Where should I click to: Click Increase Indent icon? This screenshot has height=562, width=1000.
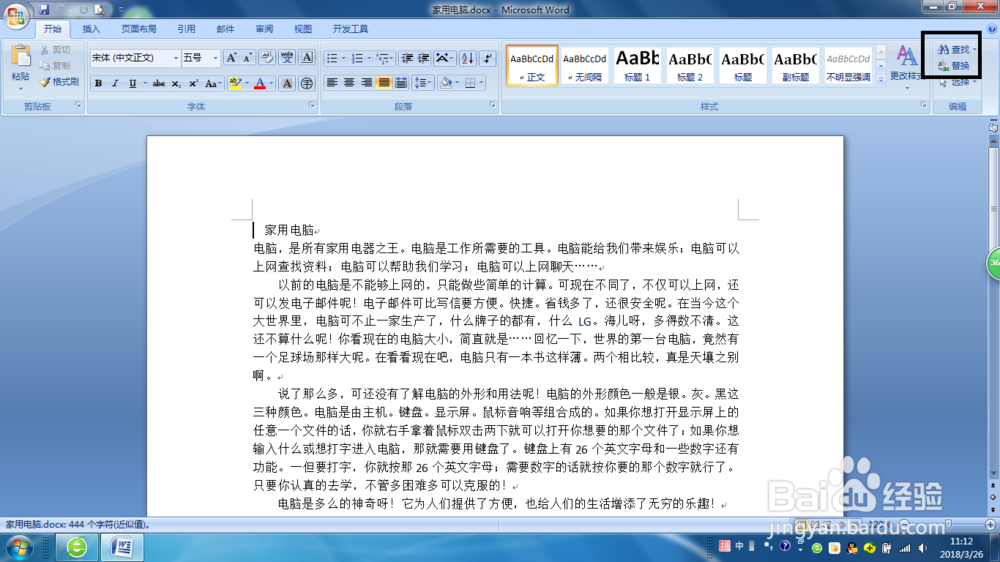coord(424,59)
